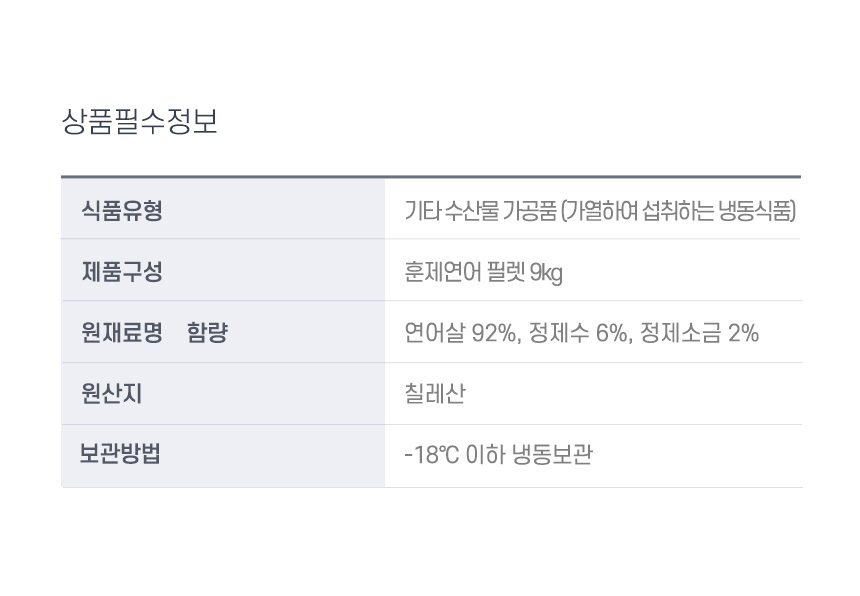Screen dimensions: 860x596
Task: Click the 9kg weight value
Action: (x=546, y=272)
